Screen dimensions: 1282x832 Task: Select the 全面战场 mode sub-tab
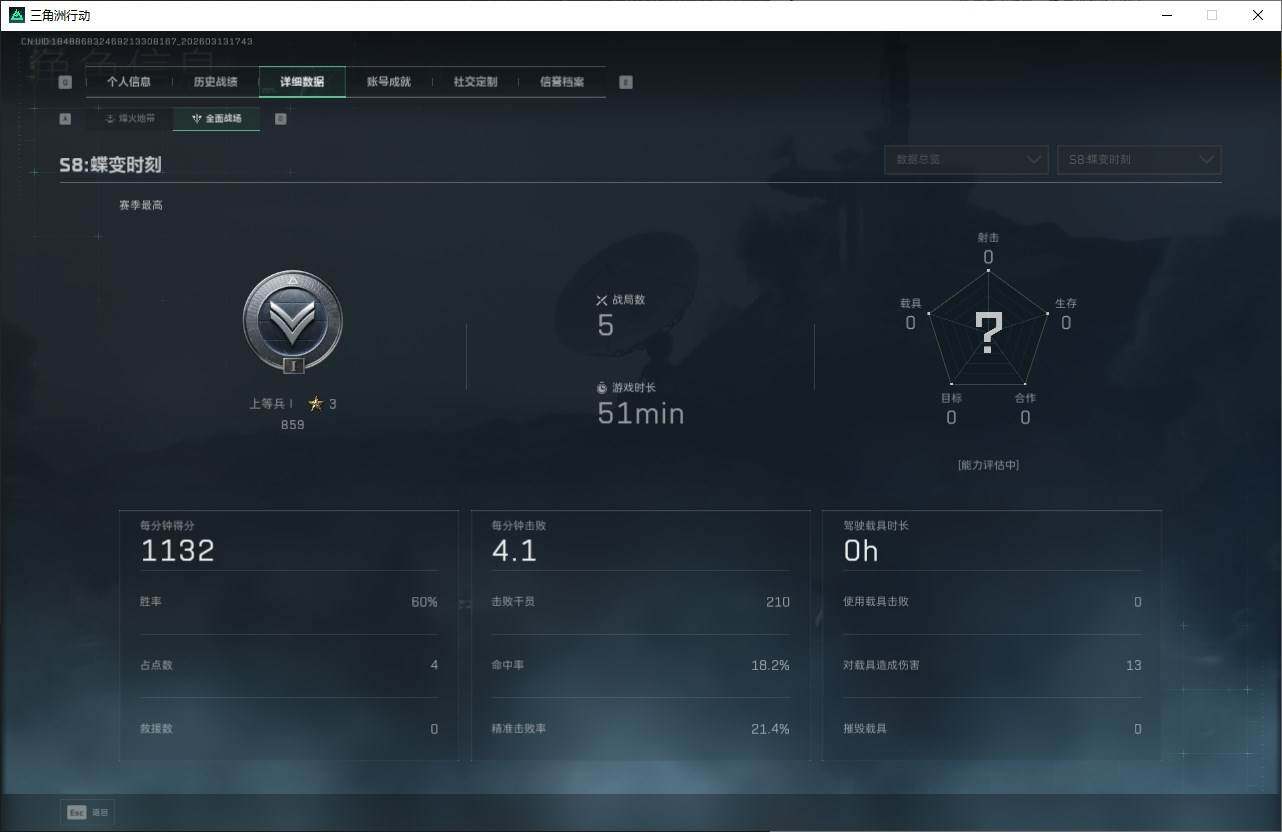(216, 118)
